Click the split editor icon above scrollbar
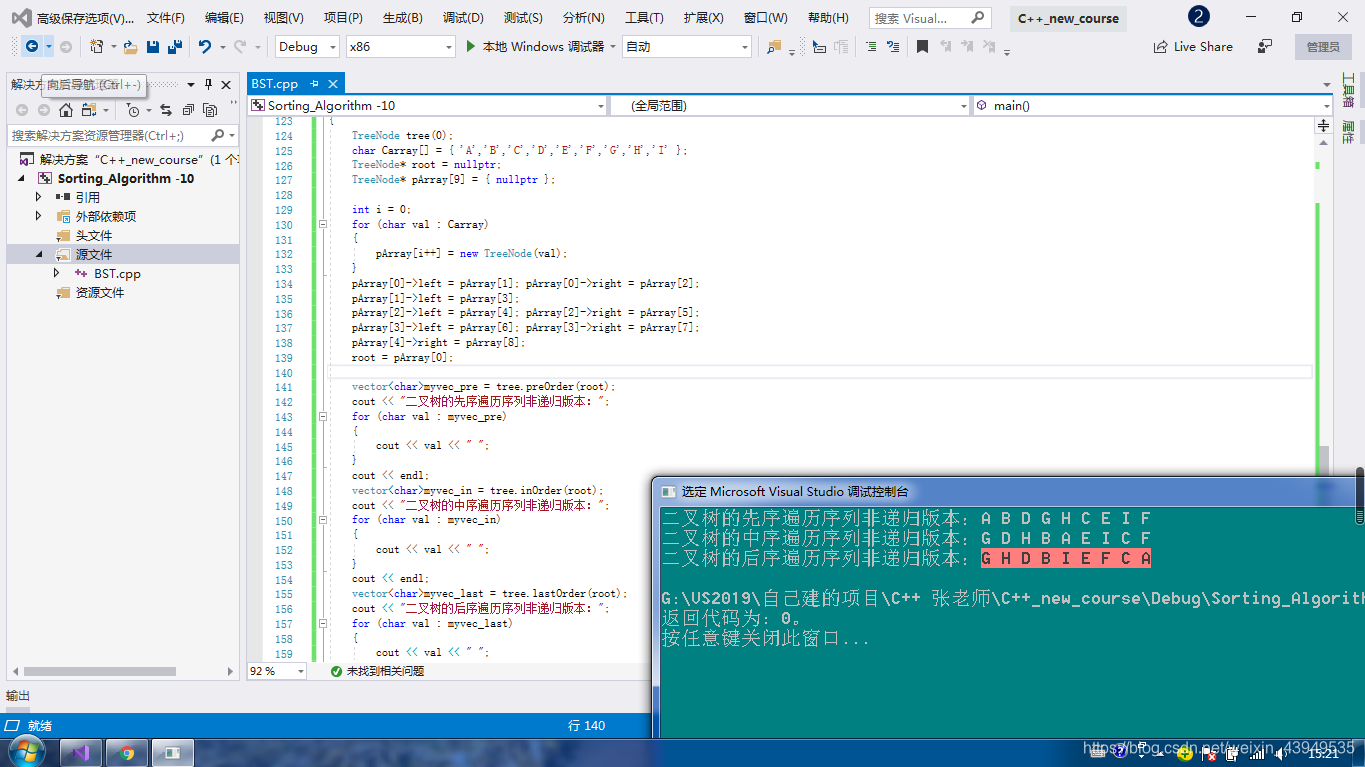This screenshot has height=767, width=1365. point(1323,126)
